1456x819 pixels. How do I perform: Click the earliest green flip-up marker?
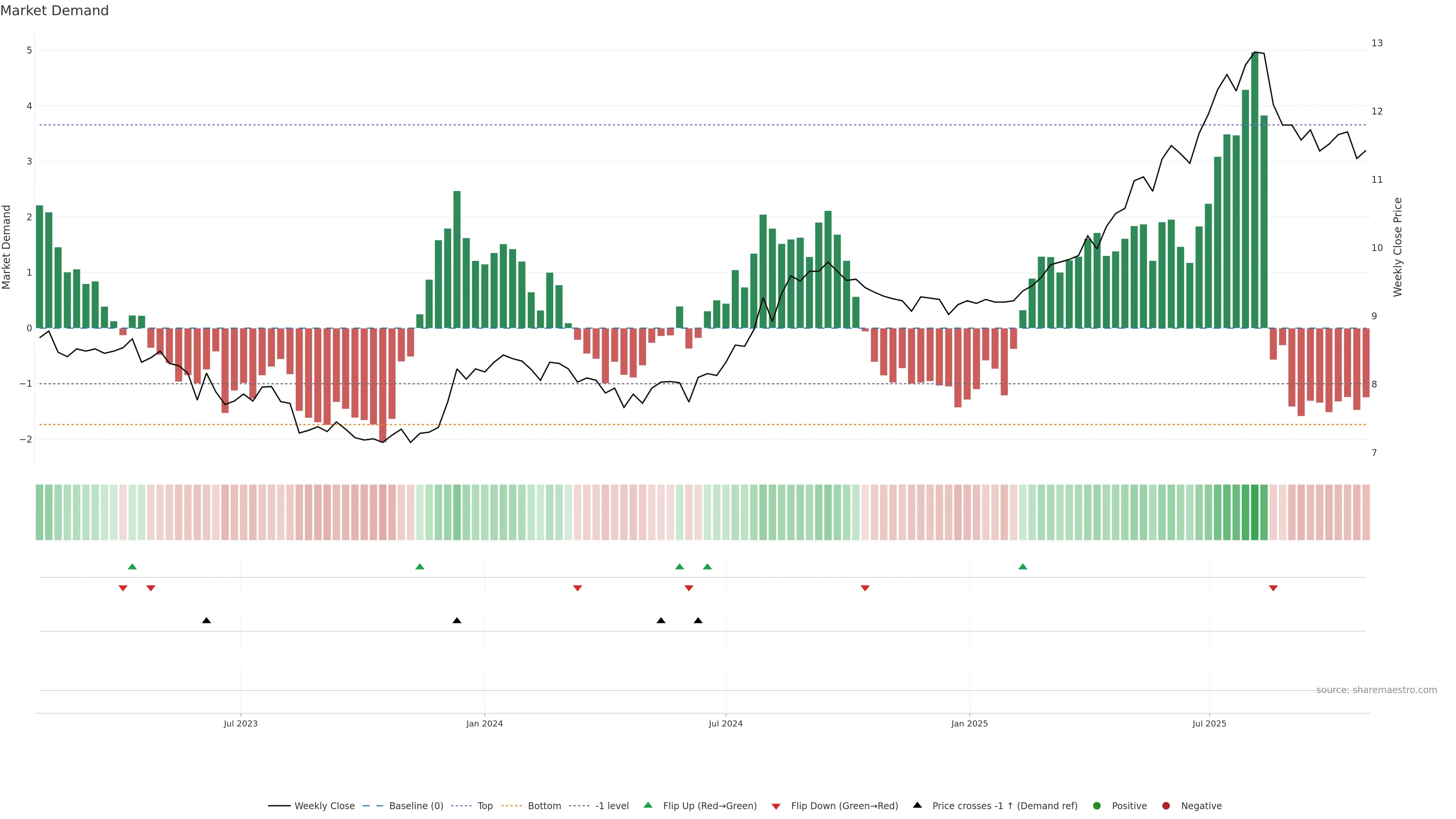pos(132,567)
